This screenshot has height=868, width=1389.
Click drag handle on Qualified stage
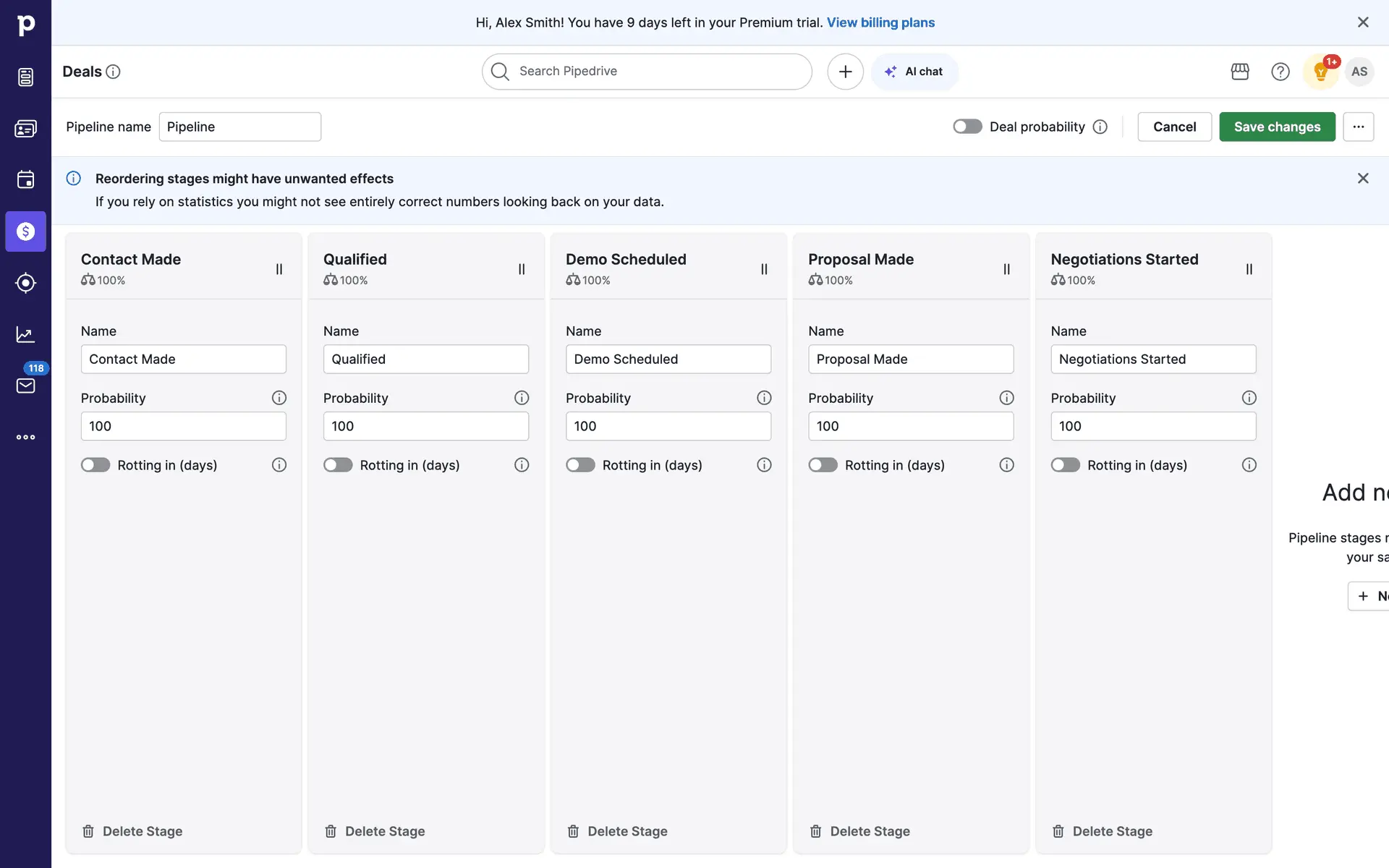click(522, 269)
